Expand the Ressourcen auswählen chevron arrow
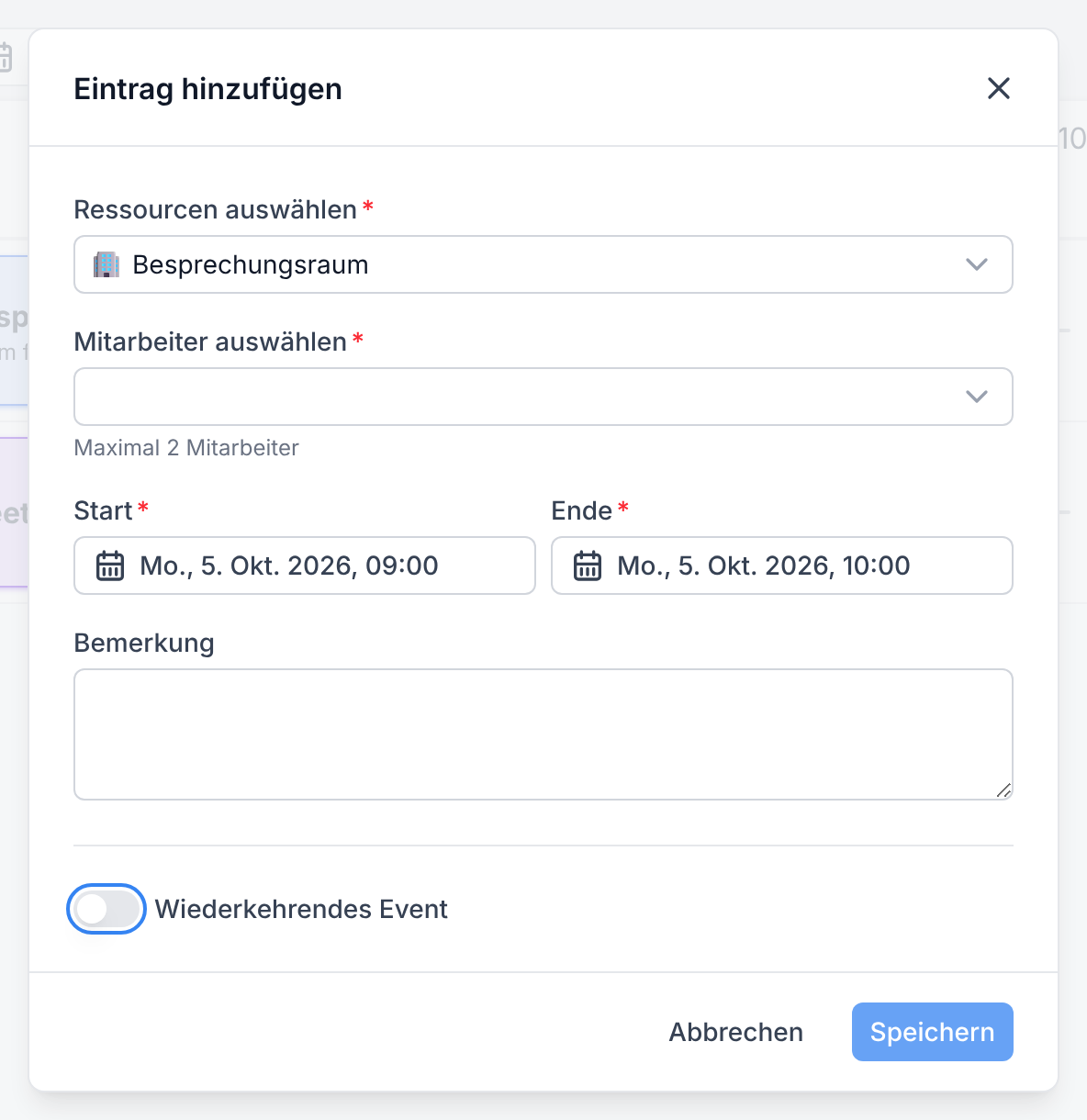Screen dimensions: 1087x1120 pyautogui.click(x=977, y=264)
